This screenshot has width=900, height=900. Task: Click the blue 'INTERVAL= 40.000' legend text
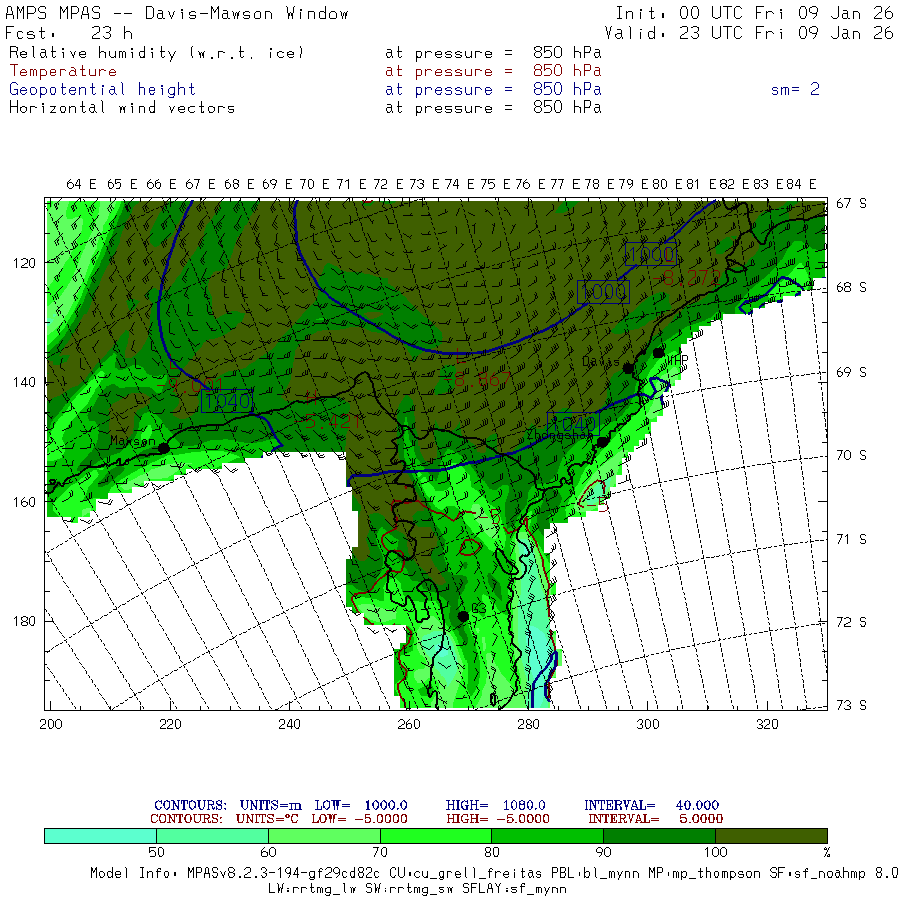(x=651, y=805)
